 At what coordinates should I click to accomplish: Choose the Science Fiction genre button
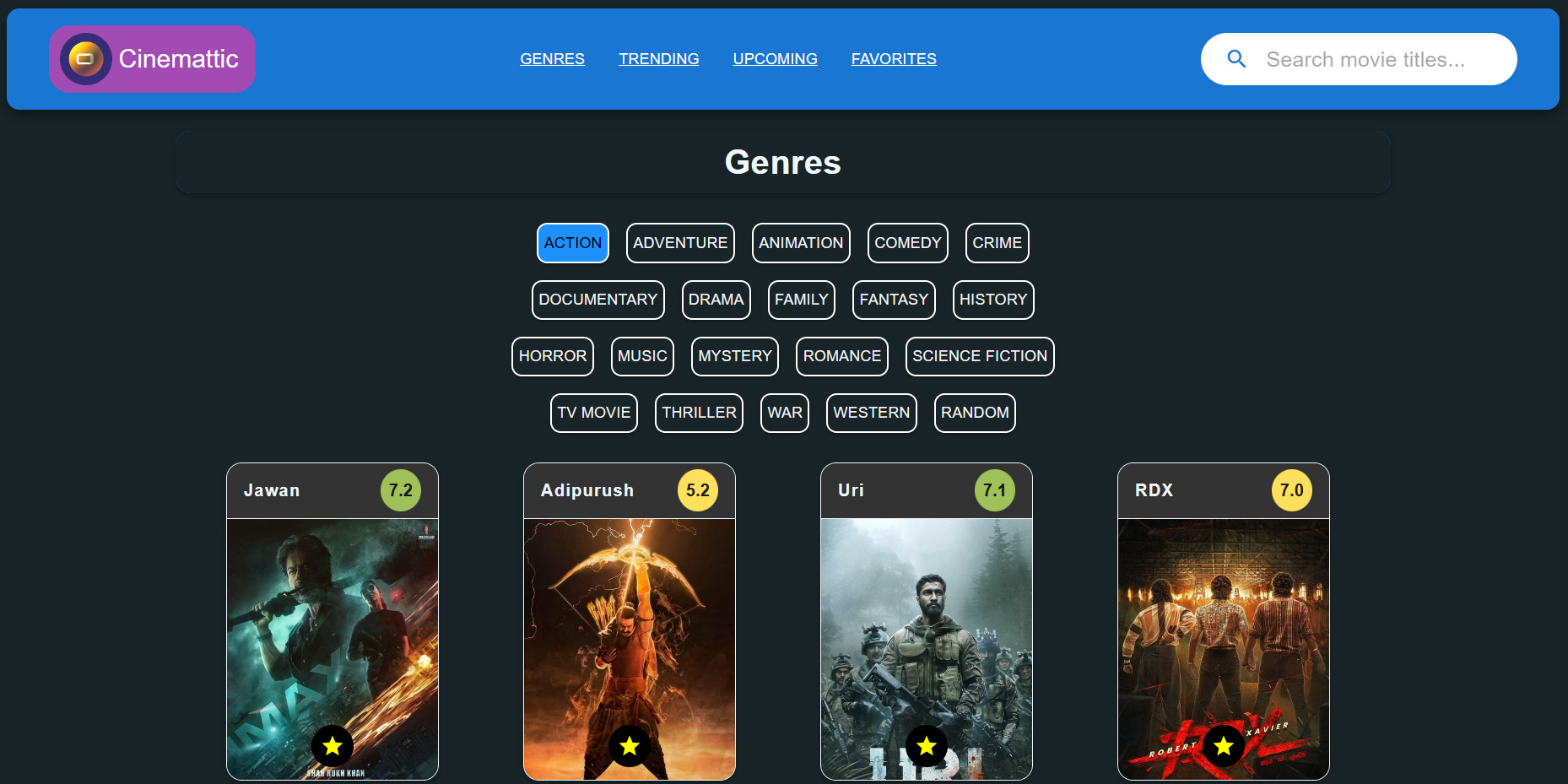tap(980, 356)
